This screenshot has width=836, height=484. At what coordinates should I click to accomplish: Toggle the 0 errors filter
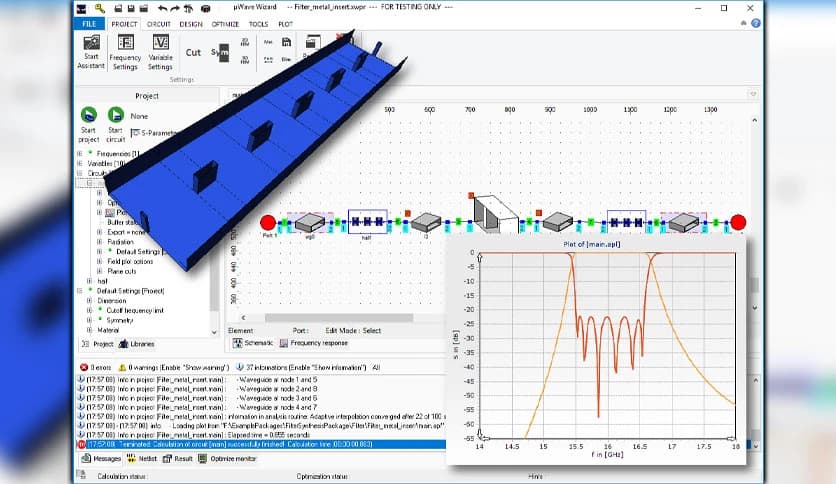(95, 367)
